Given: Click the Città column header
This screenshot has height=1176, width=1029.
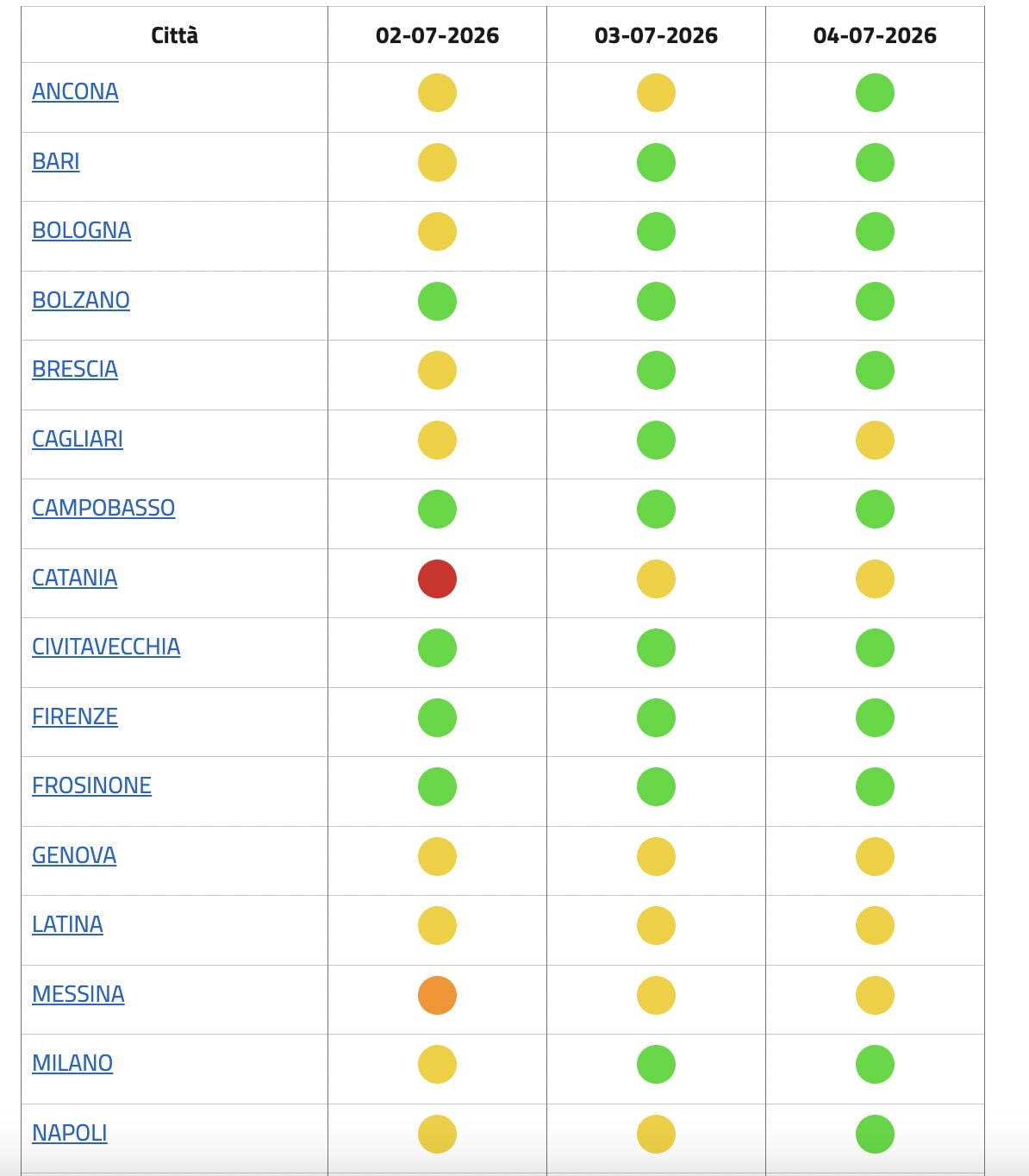Looking at the screenshot, I should click(x=174, y=35).
